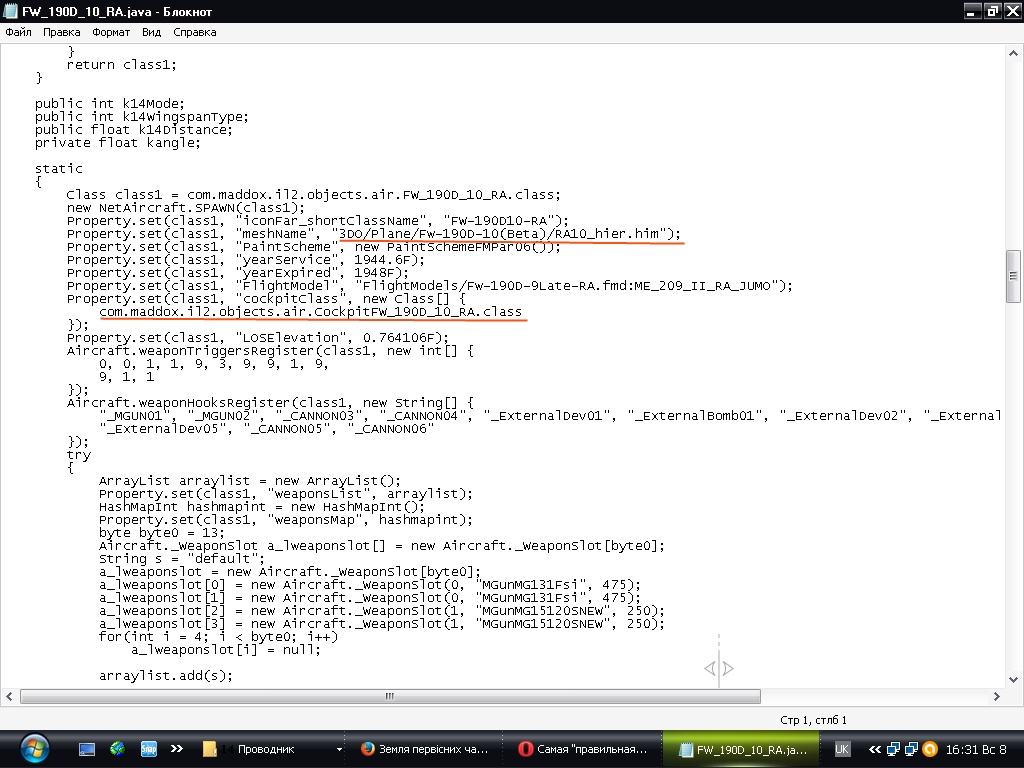
Task: Click the CockpitFW_190D_10_RA.class line
Action: coord(311,312)
